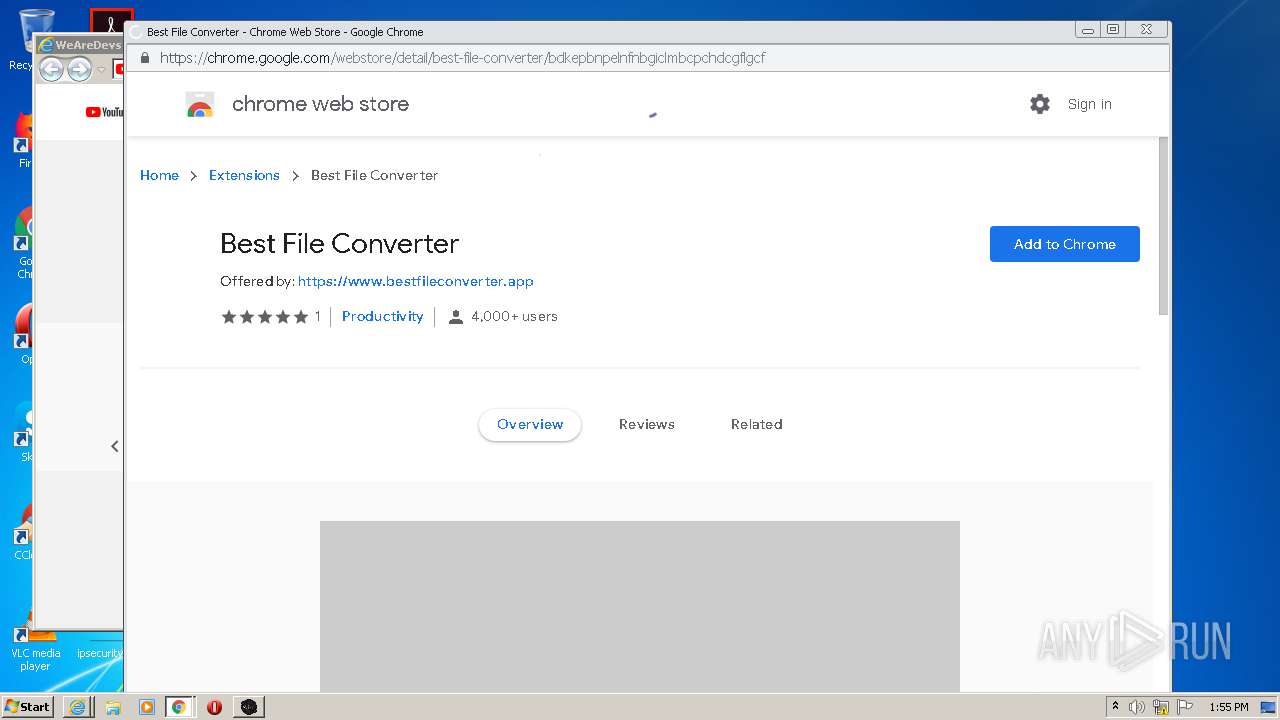Image resolution: width=1280 pixels, height=720 pixels.
Task: Go forward in the WeAreDevs IE window
Action: click(x=79, y=69)
